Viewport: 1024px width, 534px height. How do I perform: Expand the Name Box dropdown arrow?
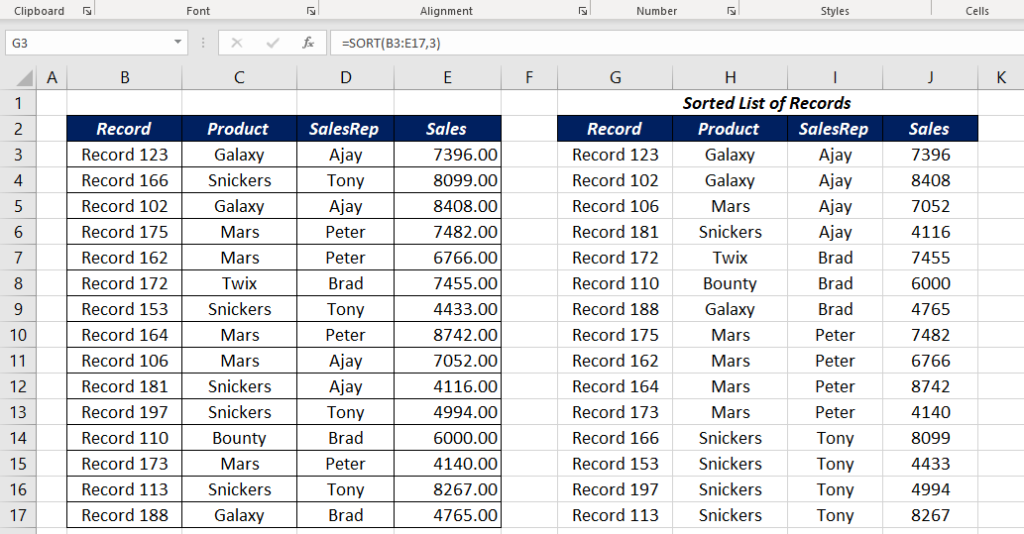(178, 43)
